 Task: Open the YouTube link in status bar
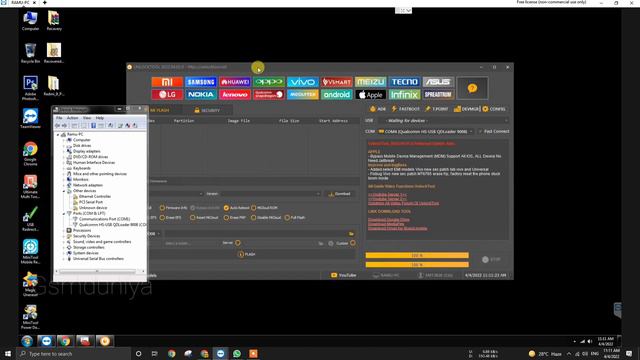point(343,275)
